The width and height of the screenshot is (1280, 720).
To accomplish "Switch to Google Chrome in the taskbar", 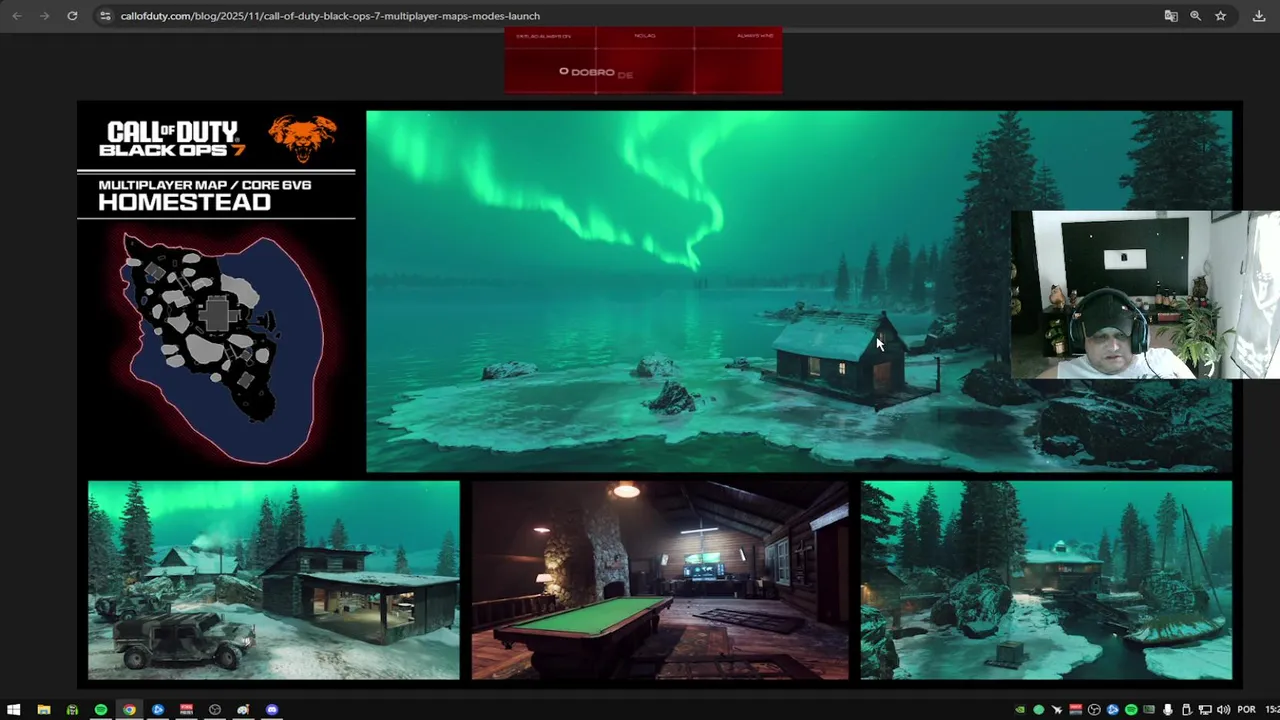I will pyautogui.click(x=129, y=710).
